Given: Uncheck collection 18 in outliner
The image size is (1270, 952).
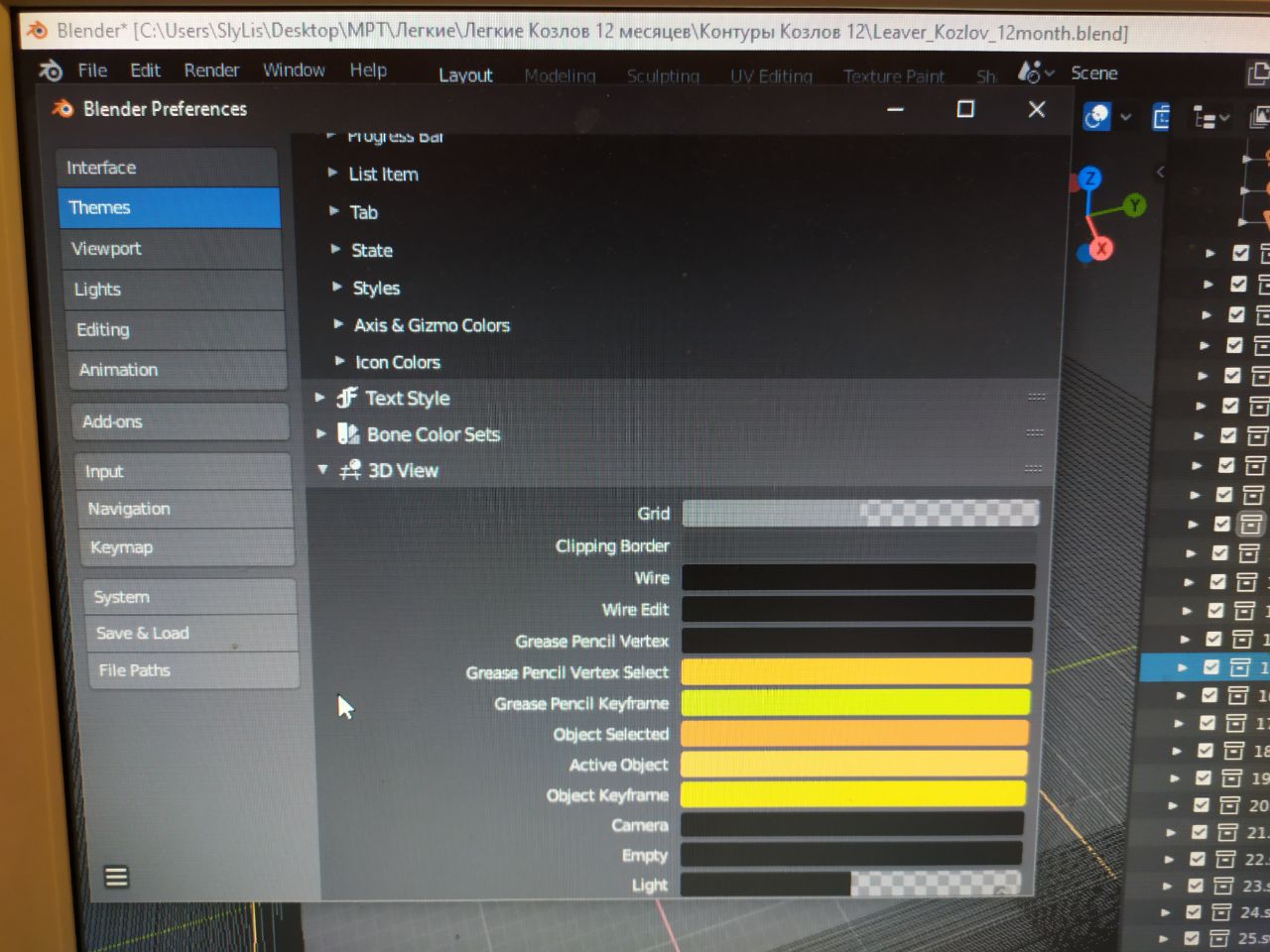Looking at the screenshot, I should pos(1206,751).
